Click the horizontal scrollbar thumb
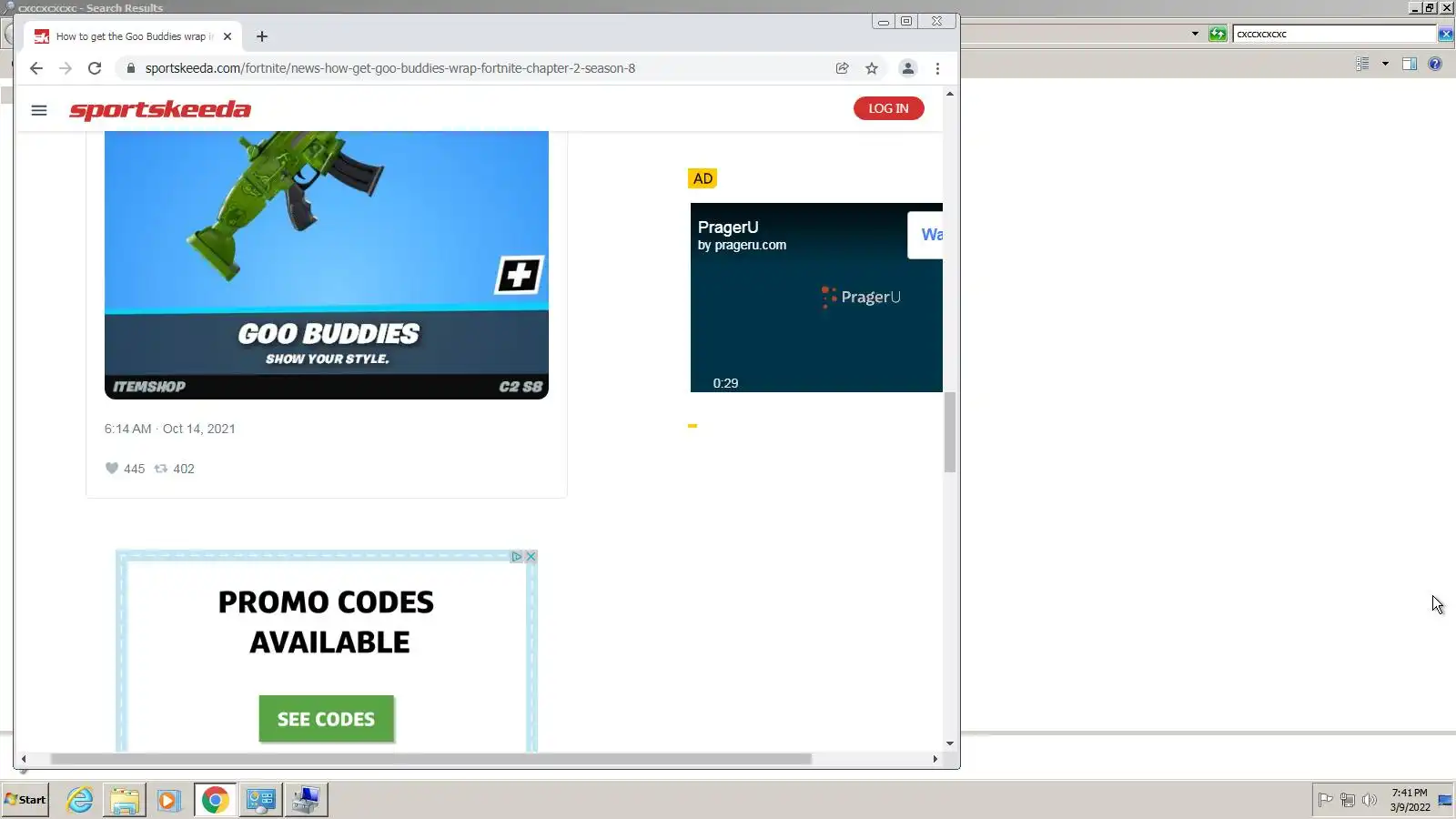1456x819 pixels. click(x=430, y=759)
